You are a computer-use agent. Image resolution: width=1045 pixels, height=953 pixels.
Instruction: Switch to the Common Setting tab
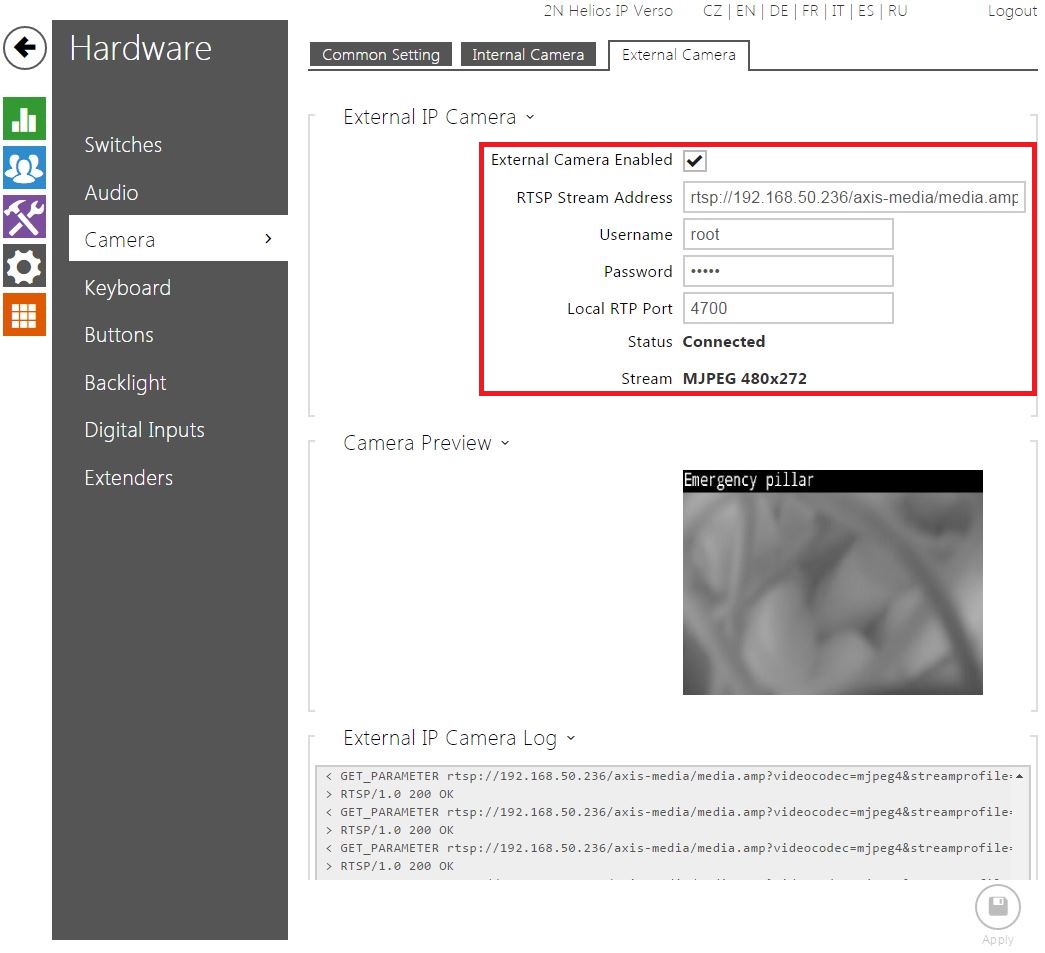(380, 55)
